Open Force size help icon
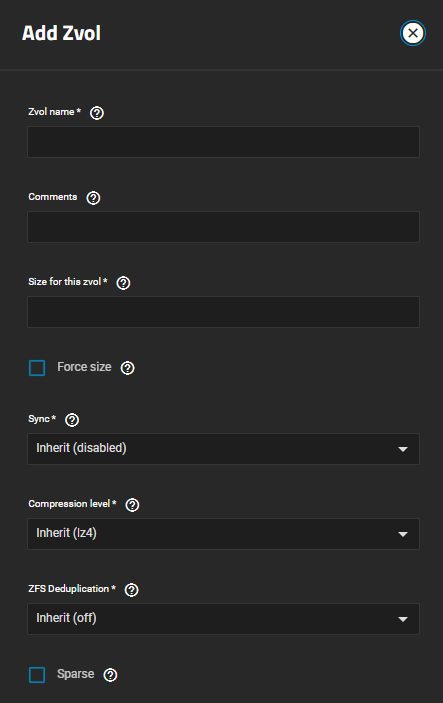443x703 pixels. [127, 368]
